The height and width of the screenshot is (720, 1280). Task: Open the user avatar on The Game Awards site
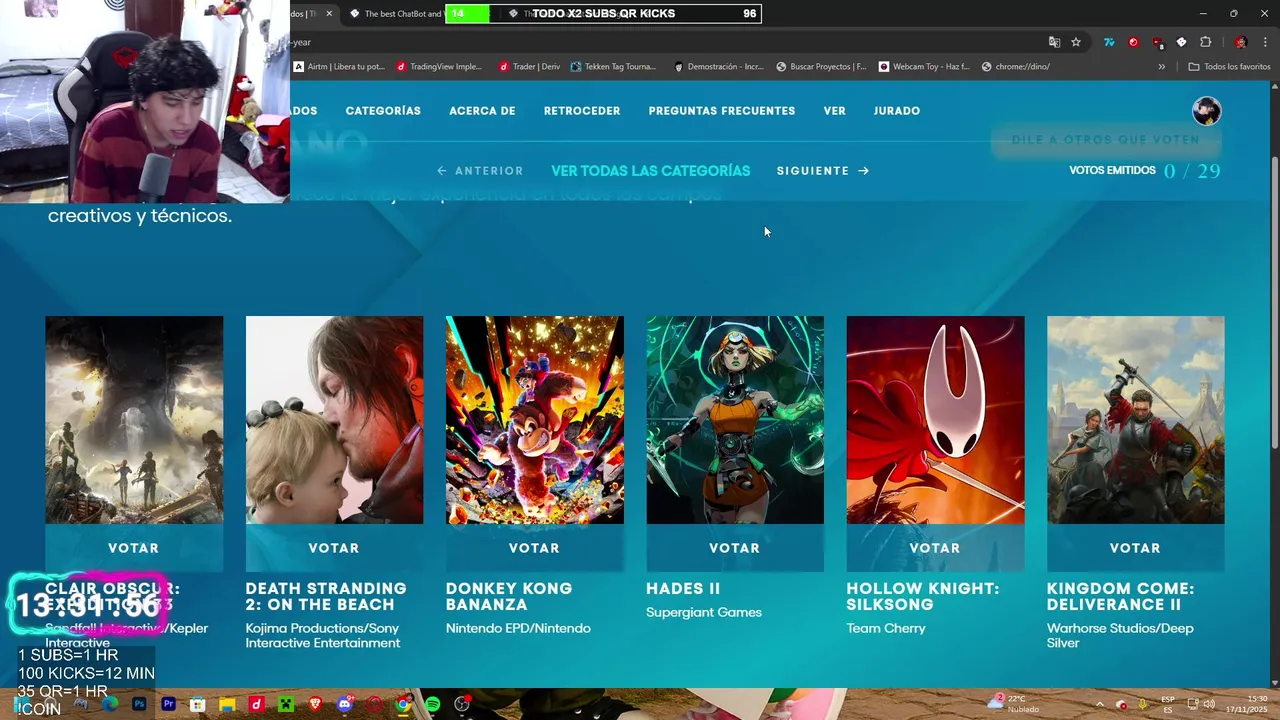(x=1207, y=111)
